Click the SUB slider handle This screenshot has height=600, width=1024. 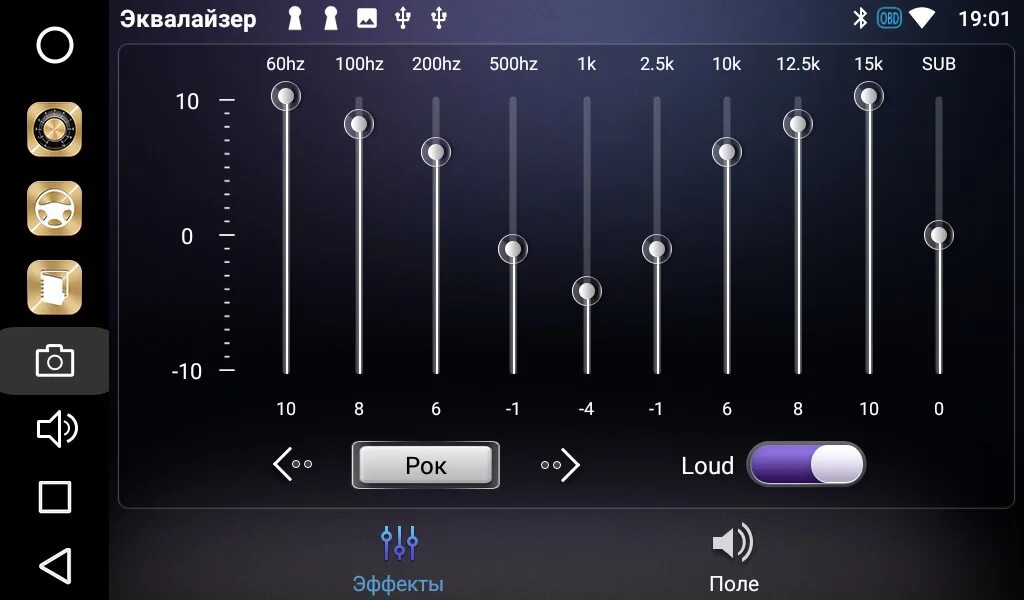point(938,237)
